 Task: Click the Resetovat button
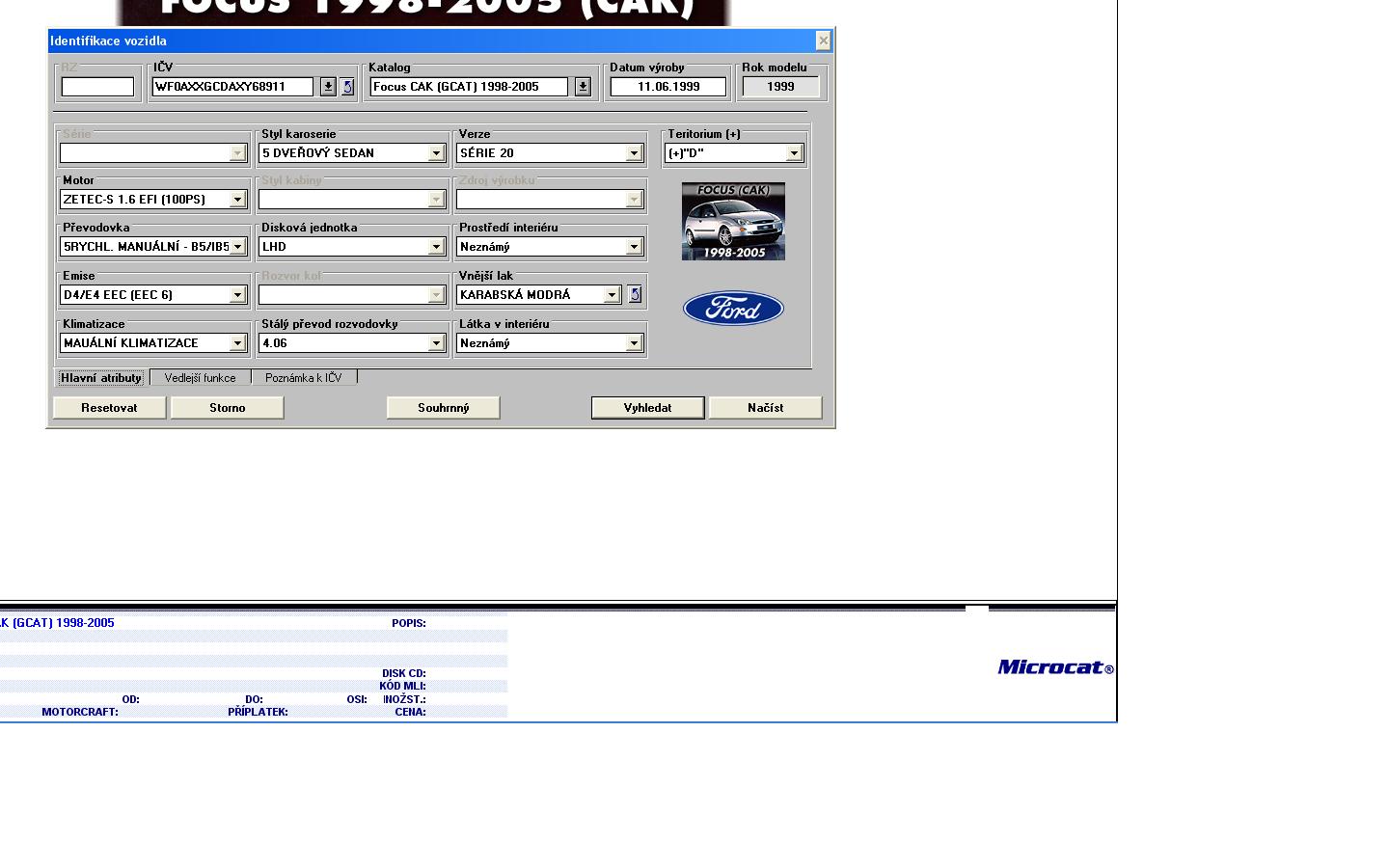tap(109, 408)
